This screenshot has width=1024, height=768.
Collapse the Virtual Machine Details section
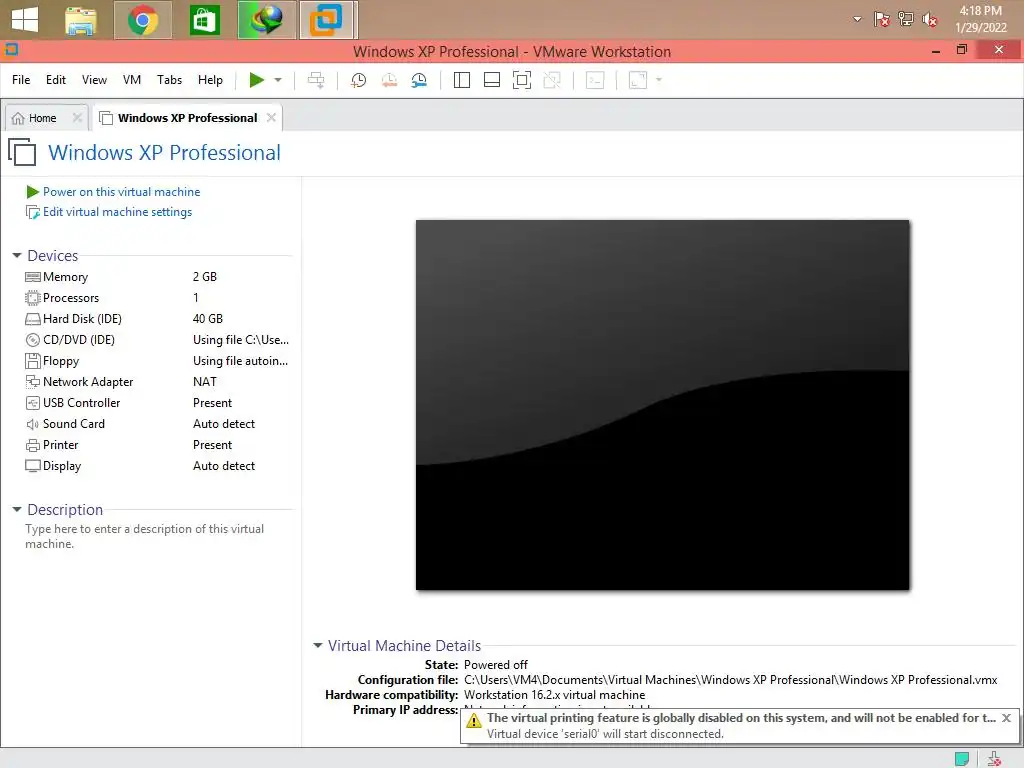[x=317, y=645]
